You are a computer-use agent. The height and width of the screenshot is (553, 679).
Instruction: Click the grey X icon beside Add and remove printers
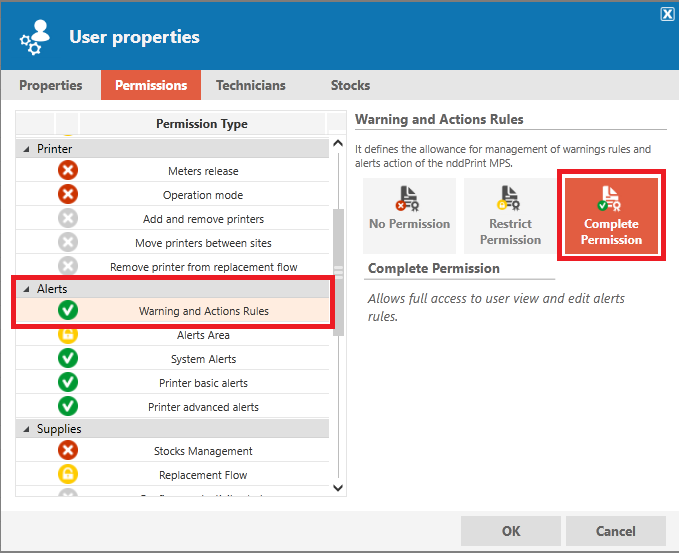pos(68,218)
